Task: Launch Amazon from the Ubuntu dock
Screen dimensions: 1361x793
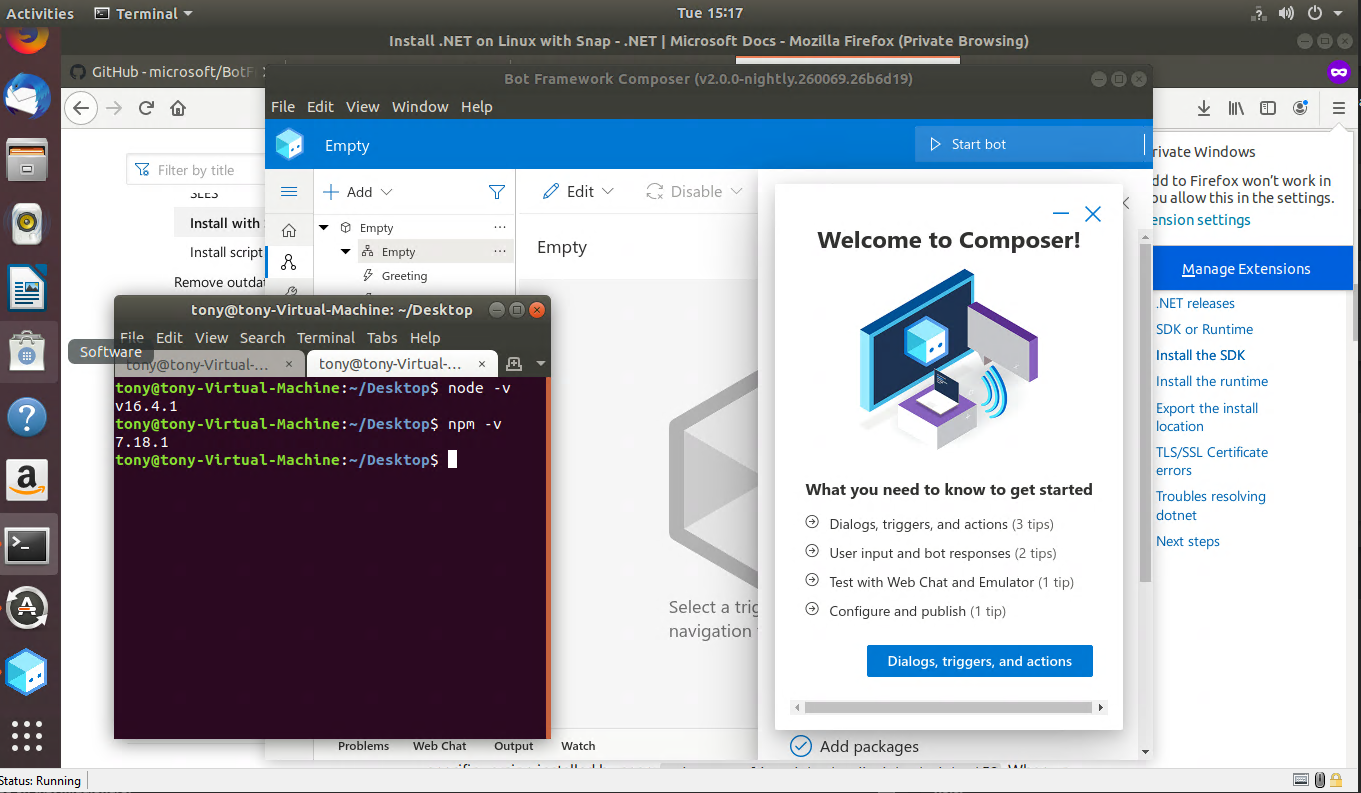Action: point(27,480)
